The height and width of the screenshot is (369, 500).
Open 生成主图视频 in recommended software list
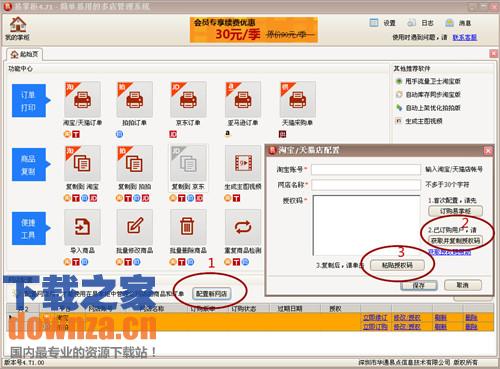coord(419,121)
